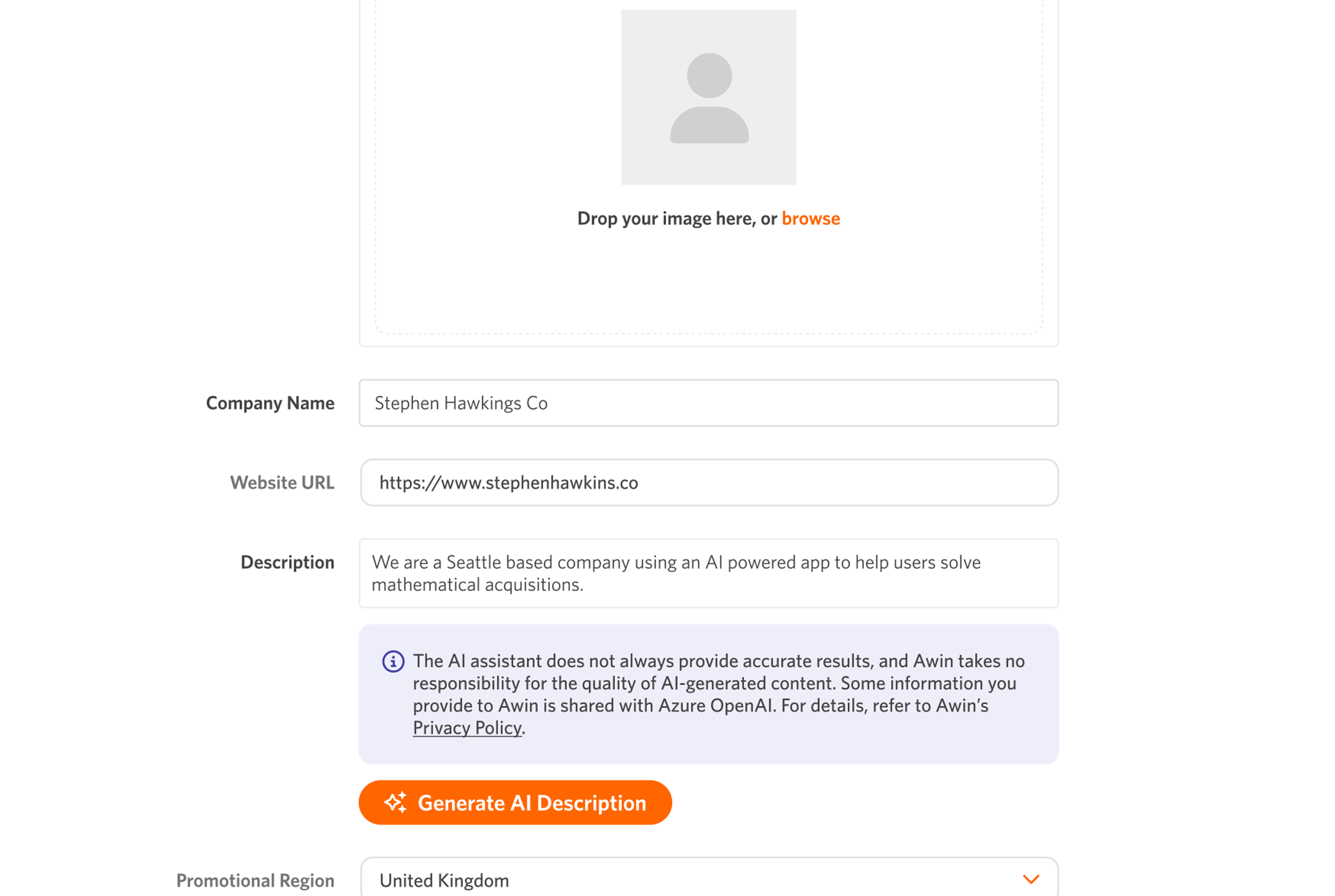
Task: Click the stephenhawkins.co URL text
Action: click(508, 483)
